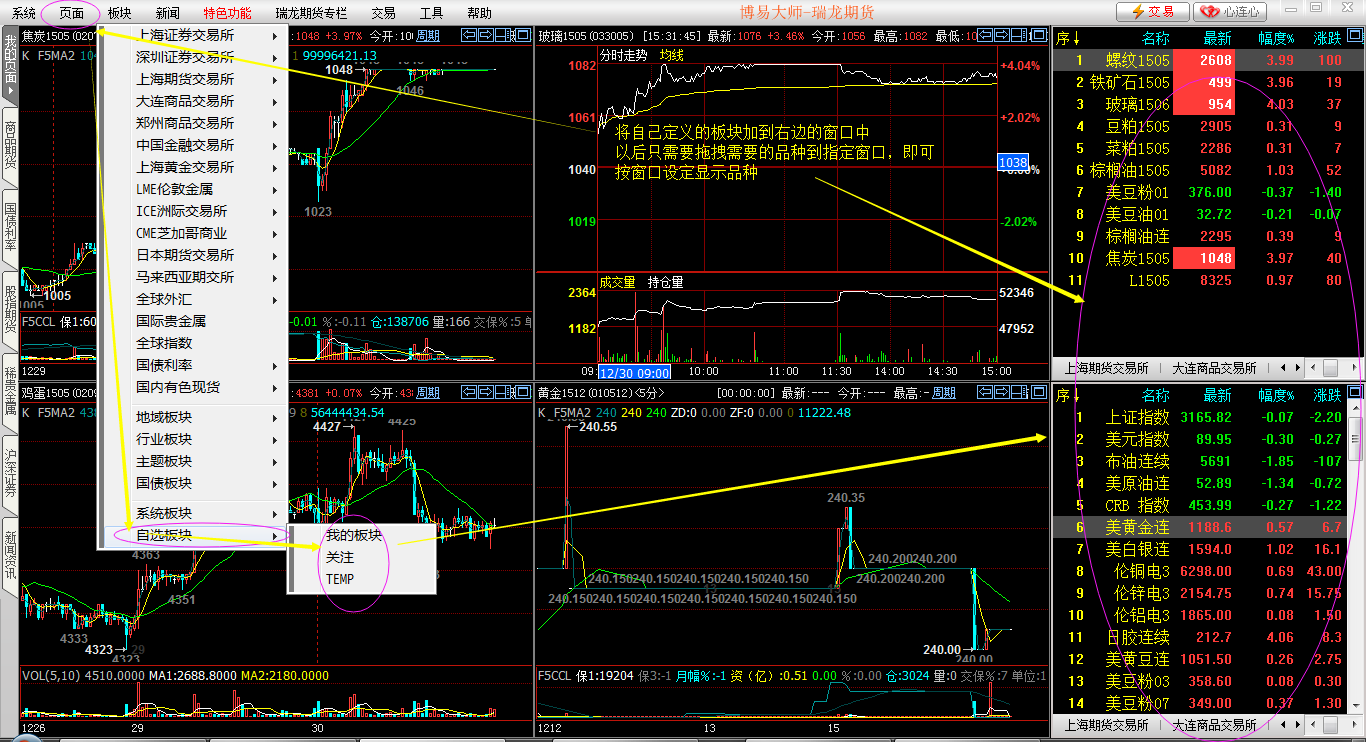1366x742 pixels.
Task: Open the 特色功能 menu
Action: [227, 13]
